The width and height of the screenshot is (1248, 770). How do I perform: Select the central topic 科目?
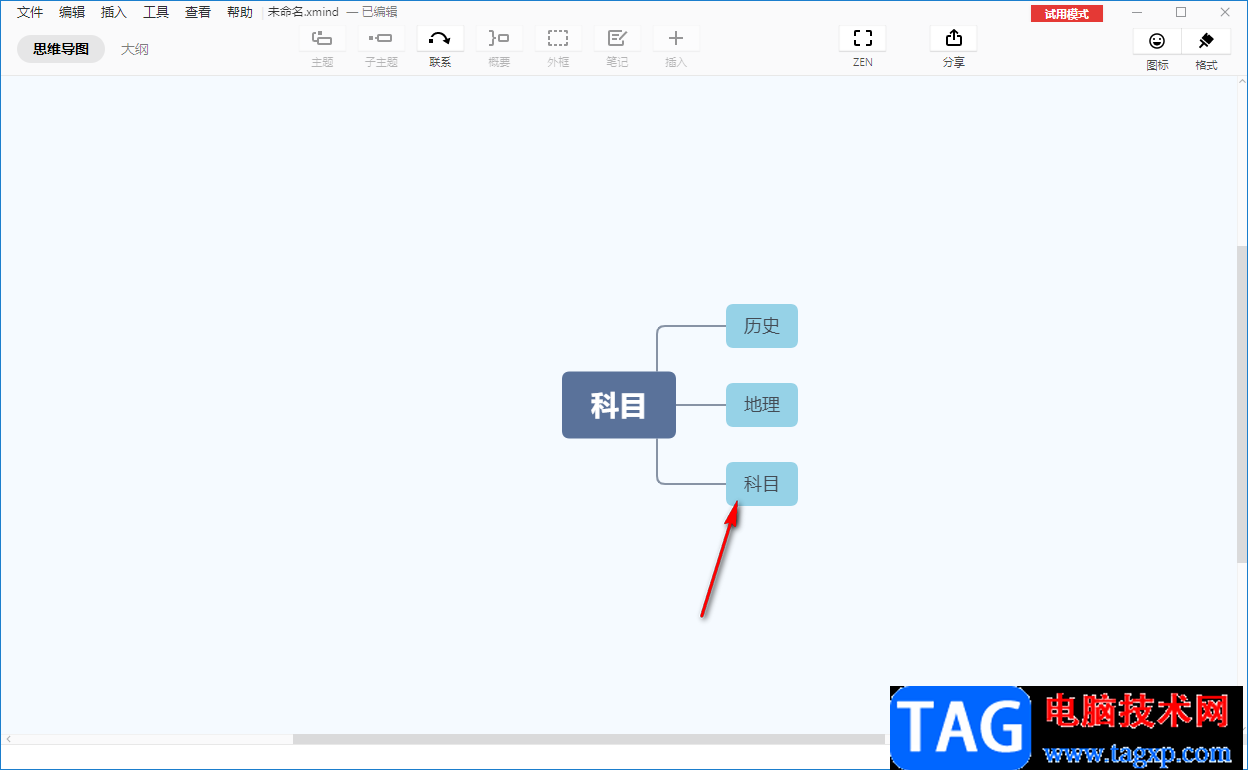tap(619, 405)
